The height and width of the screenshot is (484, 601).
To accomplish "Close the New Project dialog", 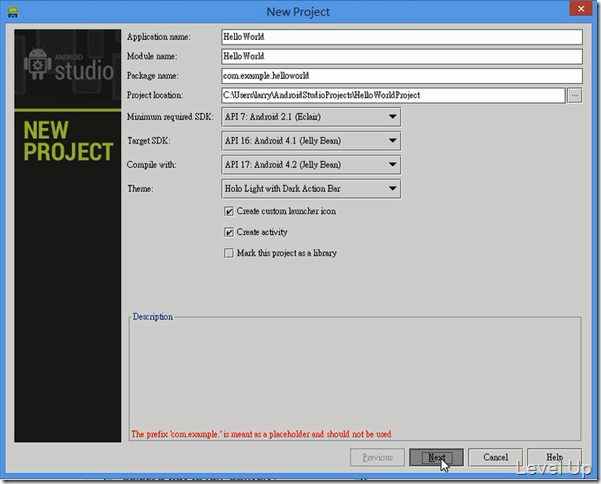I will (581, 8).
